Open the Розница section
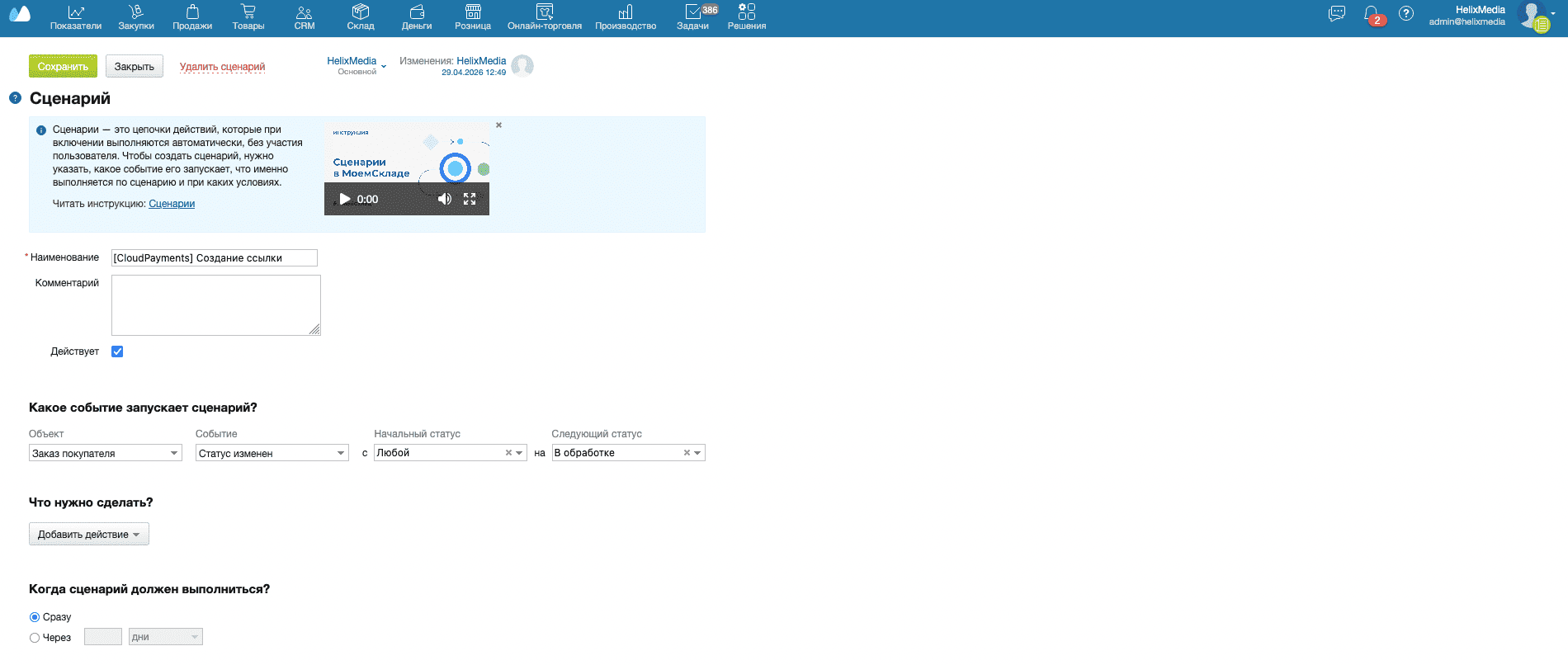Image resolution: width=1568 pixels, height=665 pixels. 473,17
